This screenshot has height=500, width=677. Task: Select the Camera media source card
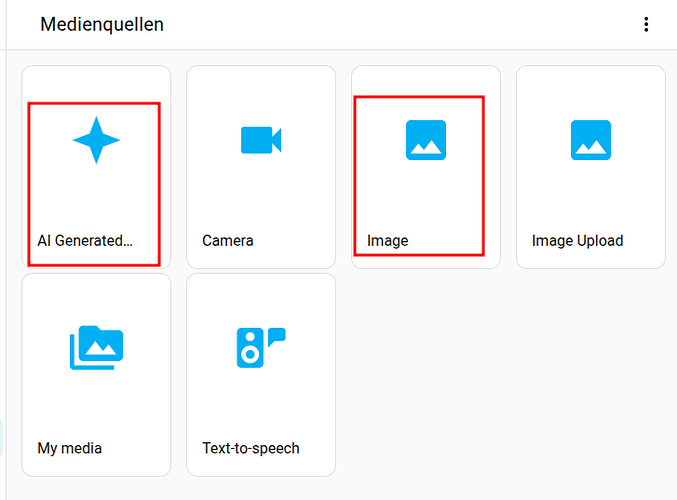point(261,190)
